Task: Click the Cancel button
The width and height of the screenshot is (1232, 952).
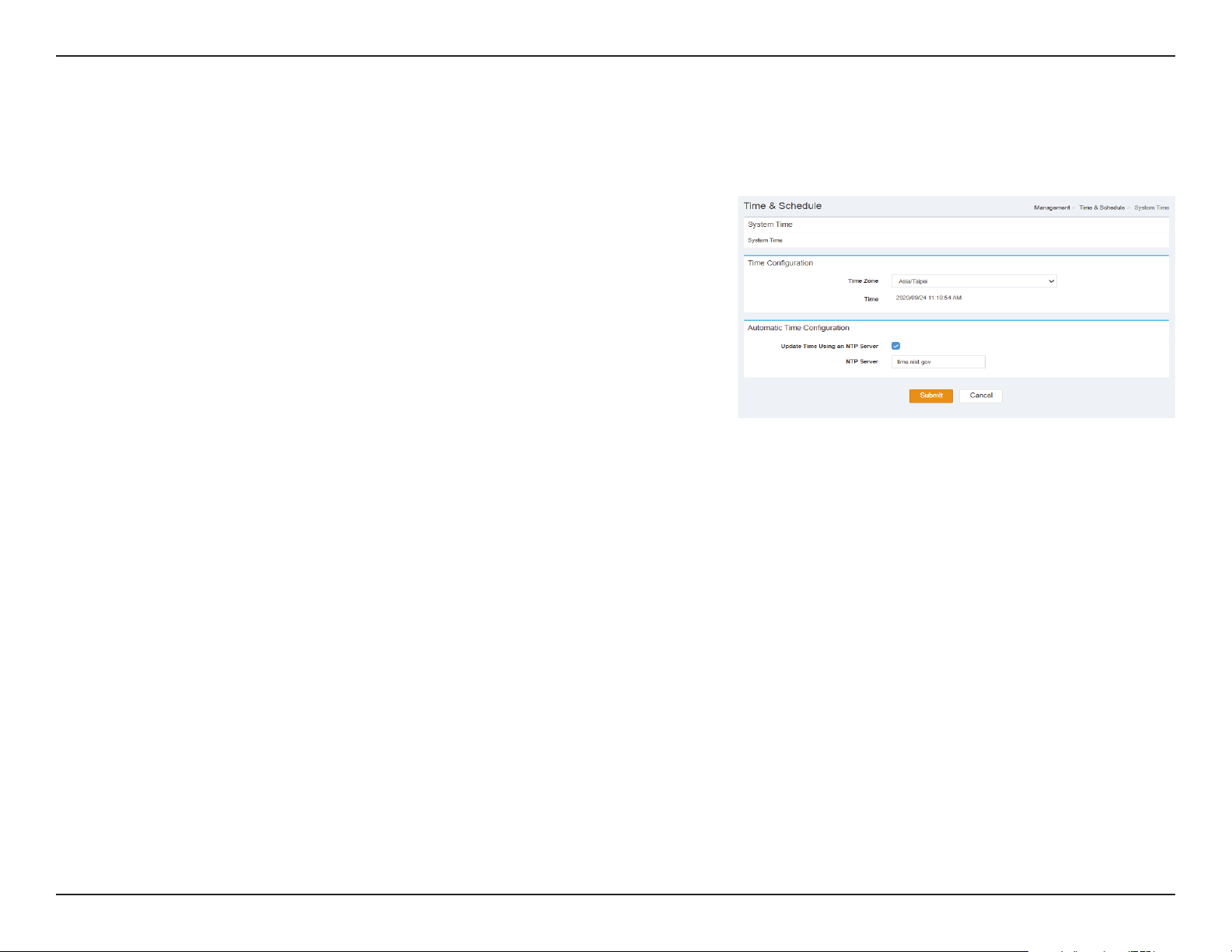Action: point(981,396)
